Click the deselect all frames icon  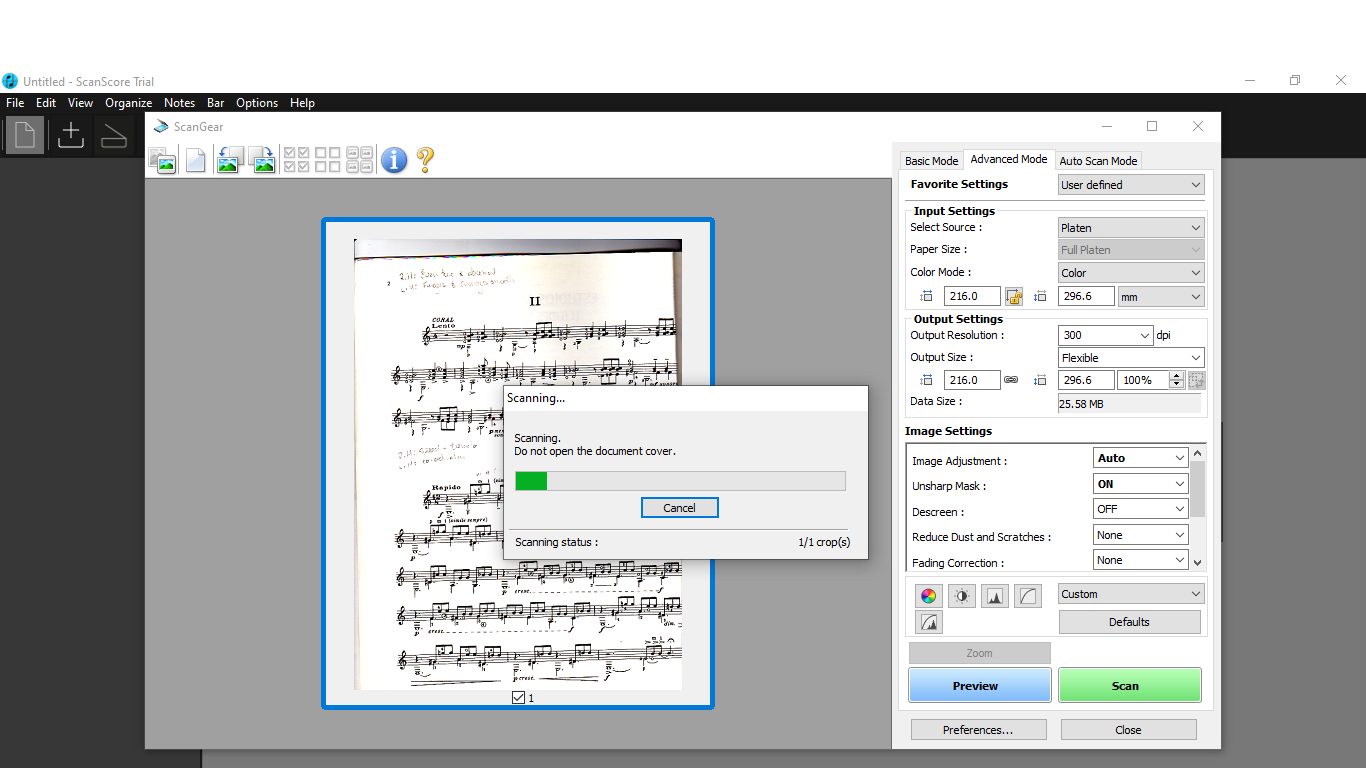(x=328, y=160)
